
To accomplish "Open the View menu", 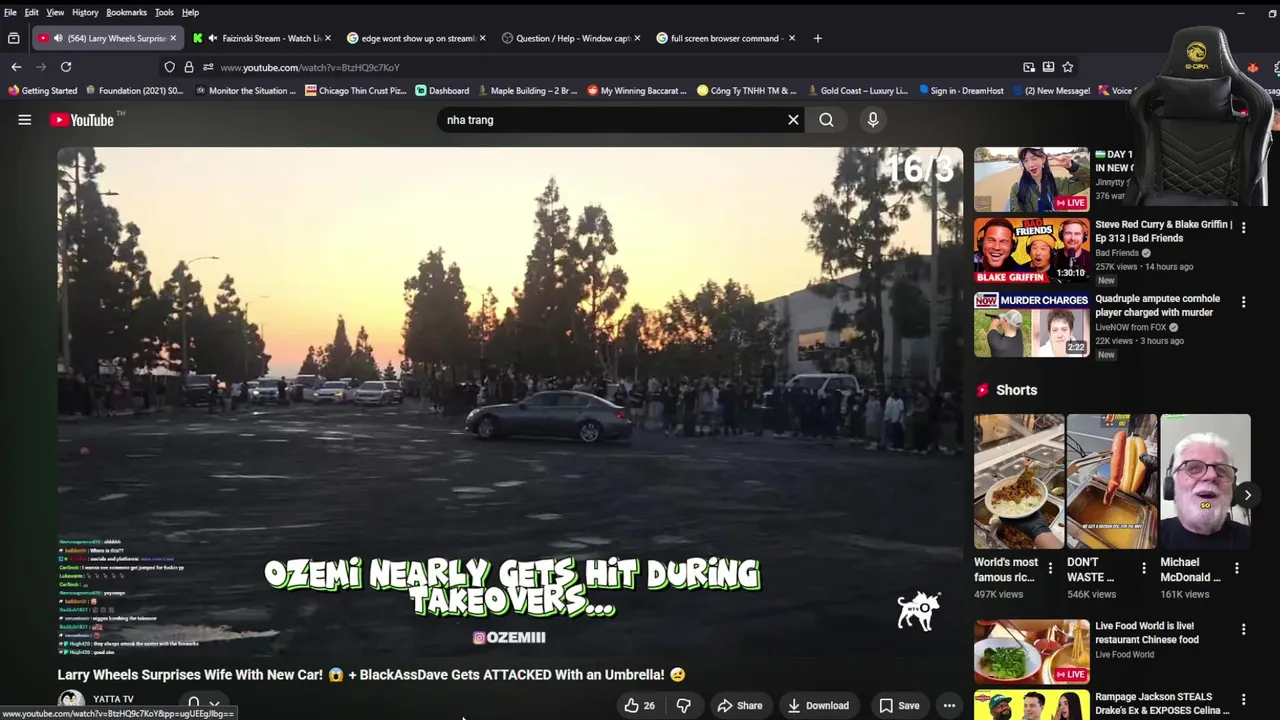I will (x=55, y=12).
